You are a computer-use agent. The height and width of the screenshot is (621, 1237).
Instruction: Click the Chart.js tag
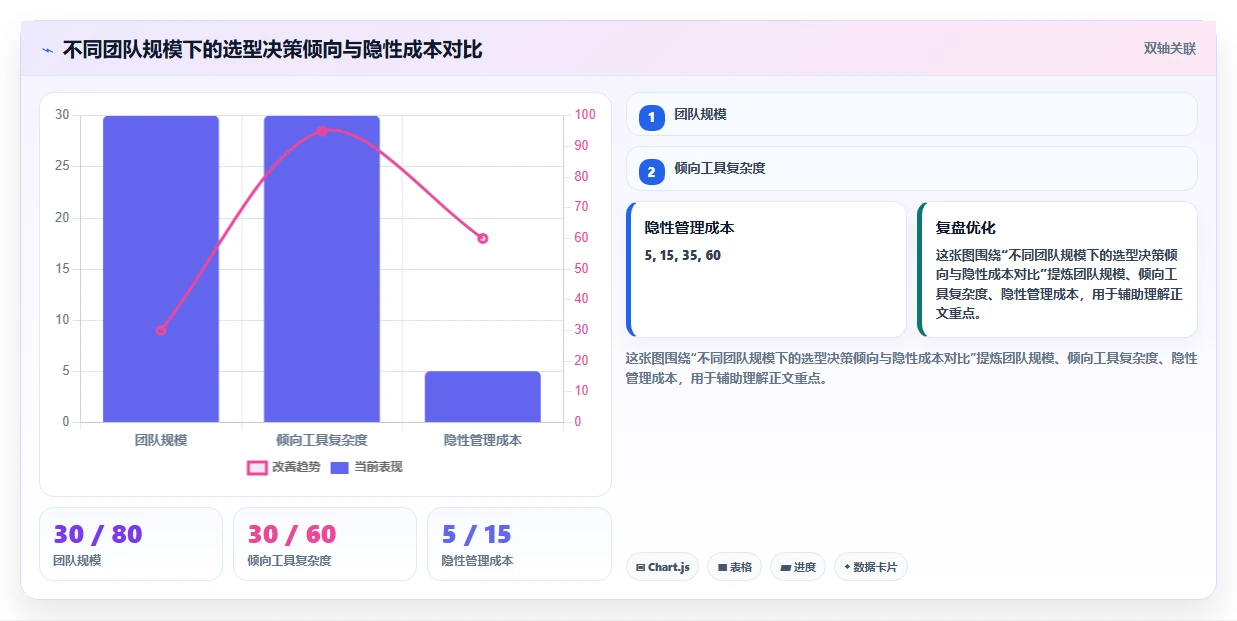[663, 567]
